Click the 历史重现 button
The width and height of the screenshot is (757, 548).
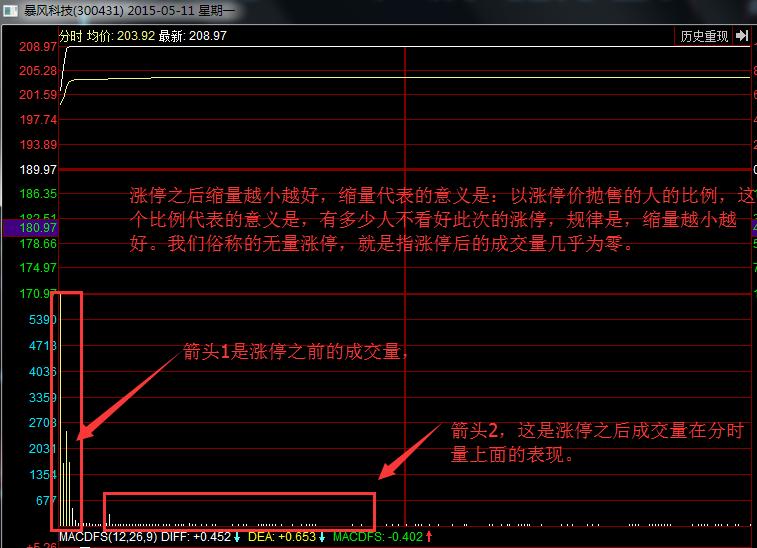704,36
